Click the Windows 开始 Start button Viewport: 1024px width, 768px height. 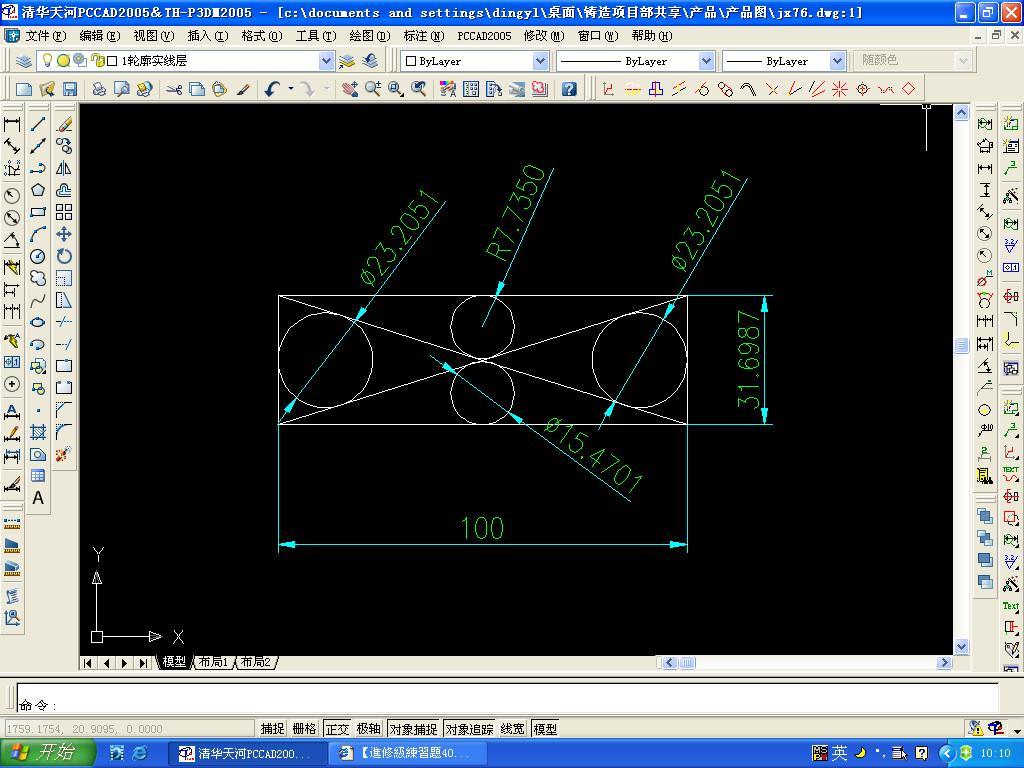pyautogui.click(x=48, y=753)
